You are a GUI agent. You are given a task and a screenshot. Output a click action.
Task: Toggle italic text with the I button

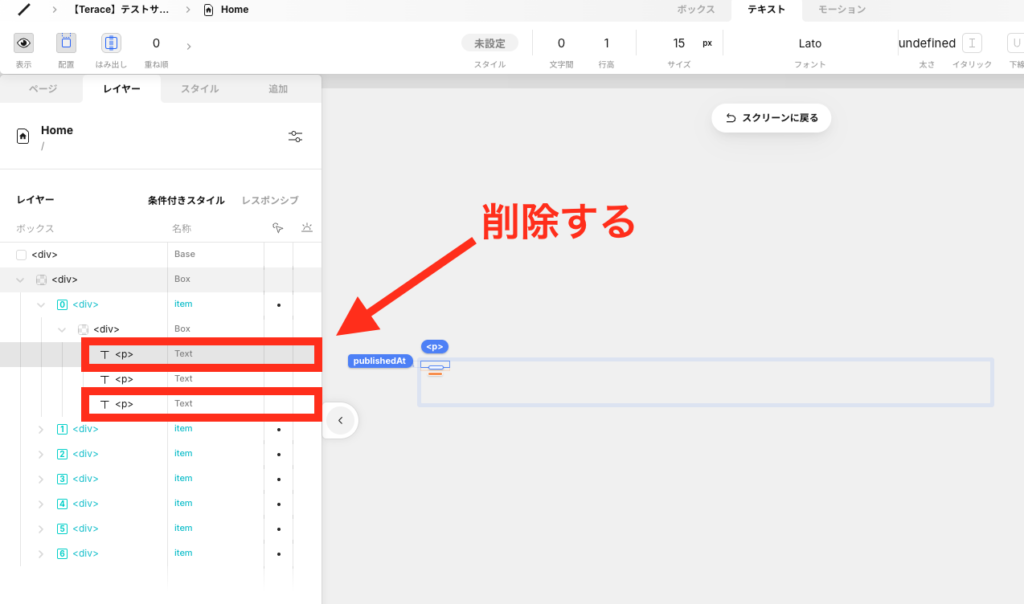point(972,43)
